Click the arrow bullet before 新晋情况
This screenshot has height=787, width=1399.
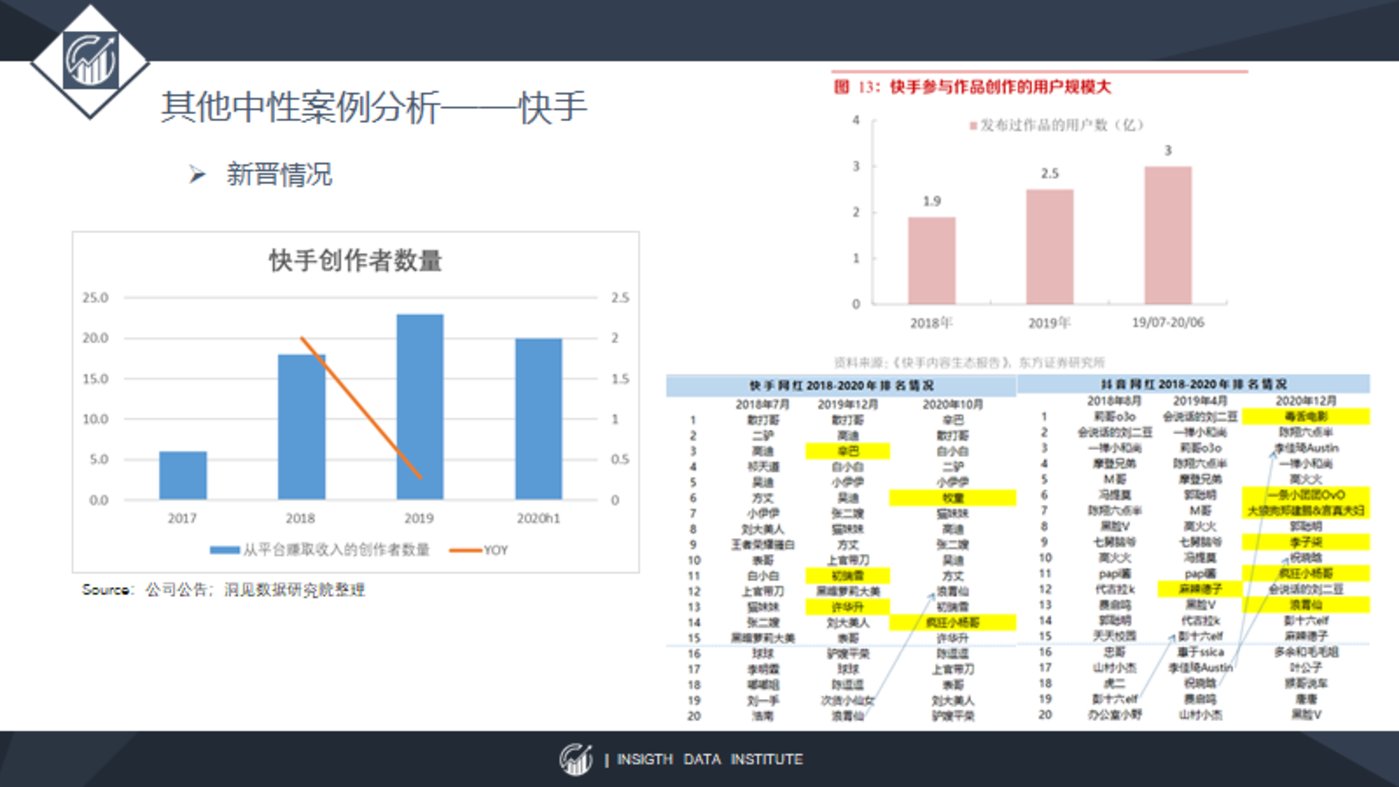click(196, 175)
